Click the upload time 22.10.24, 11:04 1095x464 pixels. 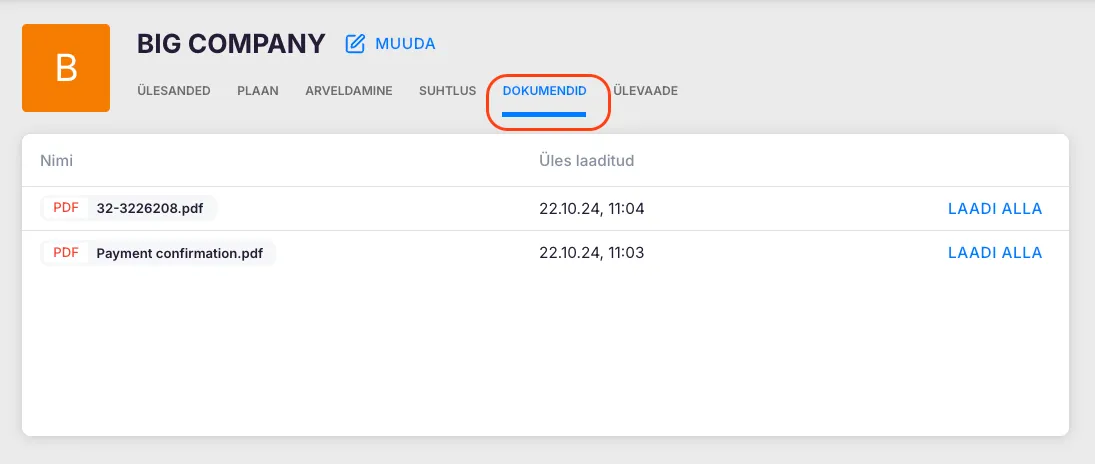(x=591, y=209)
